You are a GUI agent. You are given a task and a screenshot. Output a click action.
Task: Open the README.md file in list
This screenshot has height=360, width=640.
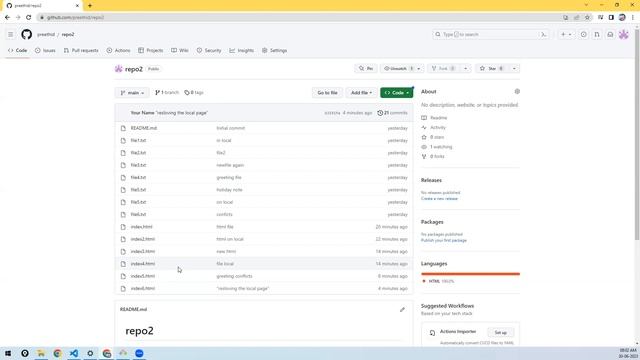[144, 128]
